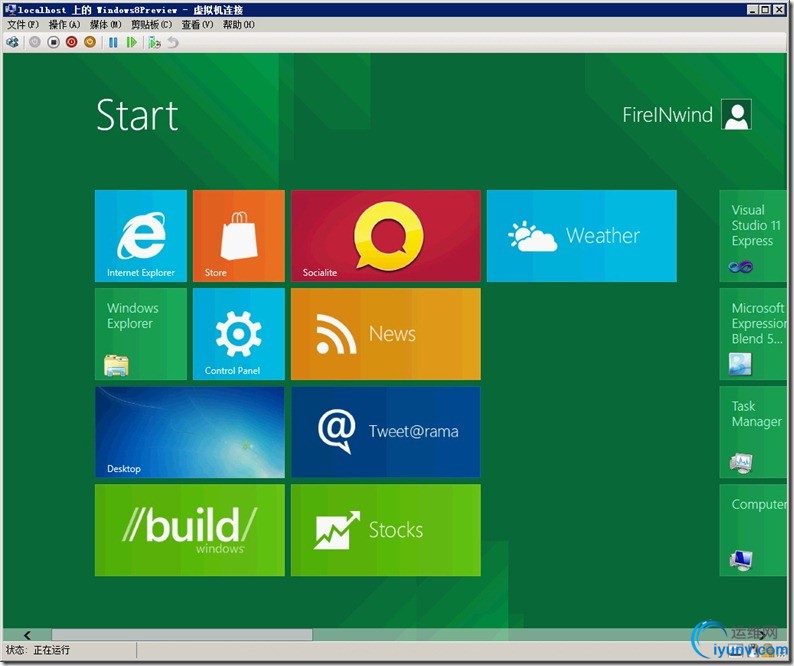Take a snapshot of the VM
794x666 pixels.
[x=154, y=43]
